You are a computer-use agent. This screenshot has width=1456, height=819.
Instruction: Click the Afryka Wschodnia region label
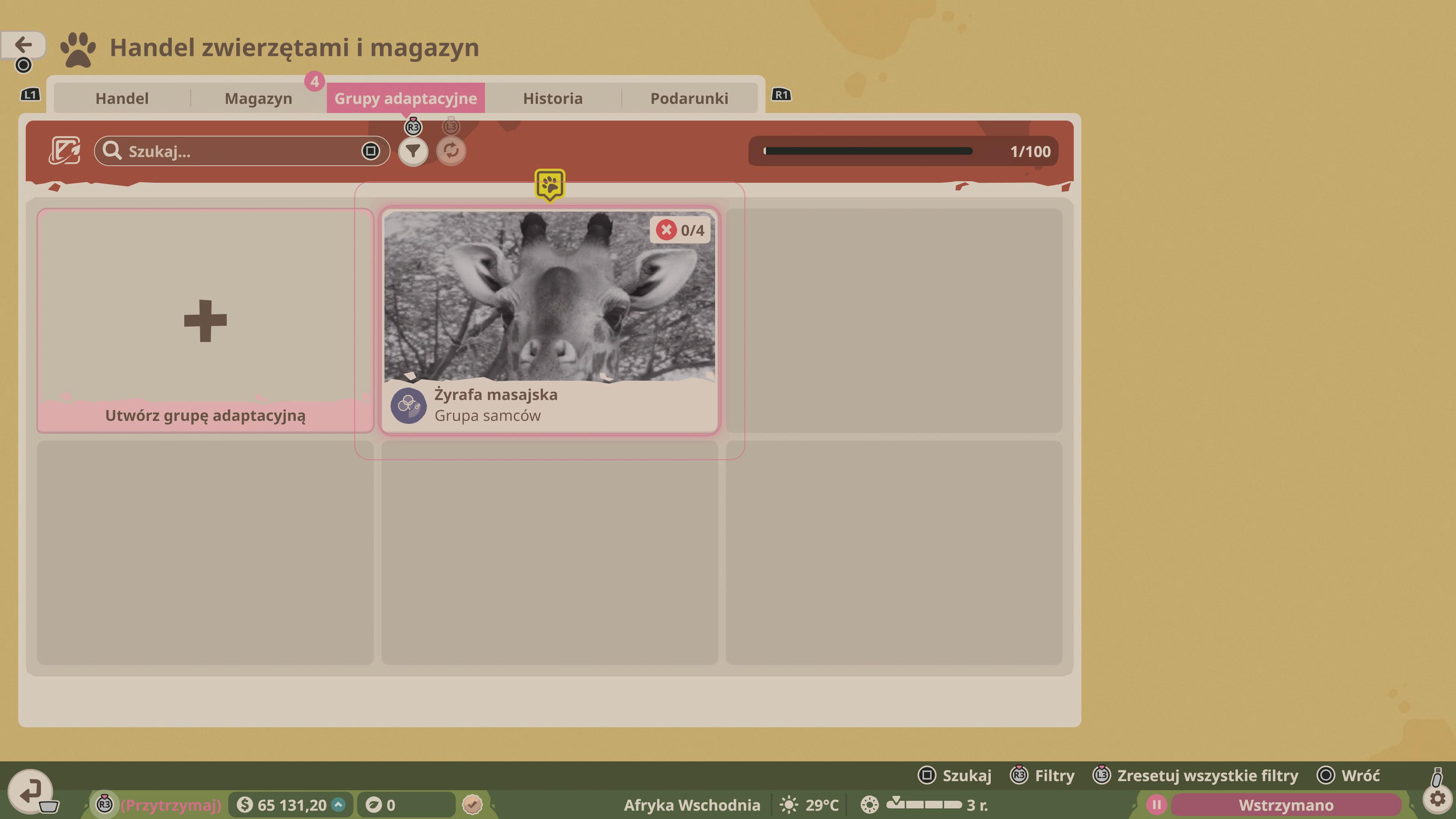click(x=692, y=805)
